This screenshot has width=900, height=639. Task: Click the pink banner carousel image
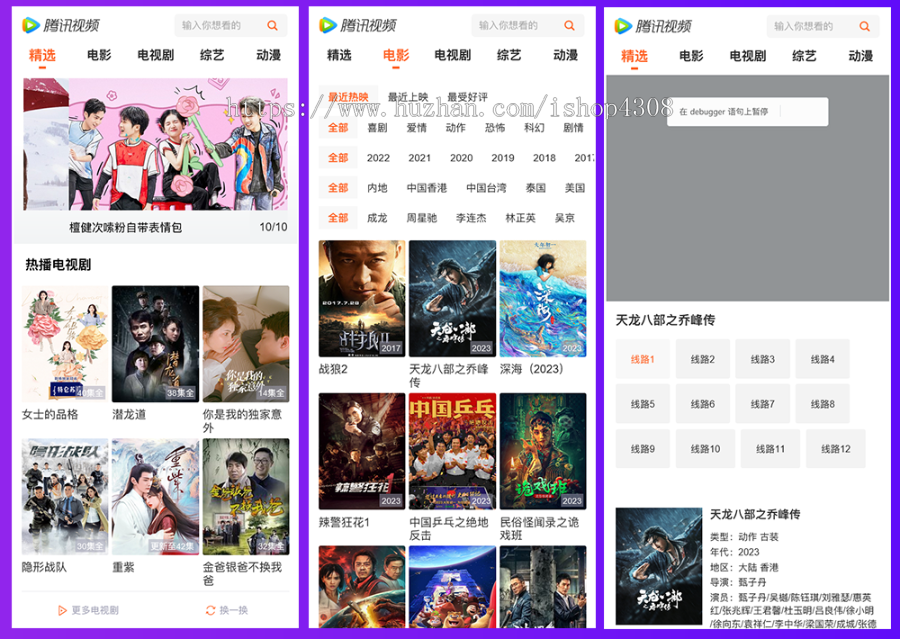pos(178,144)
